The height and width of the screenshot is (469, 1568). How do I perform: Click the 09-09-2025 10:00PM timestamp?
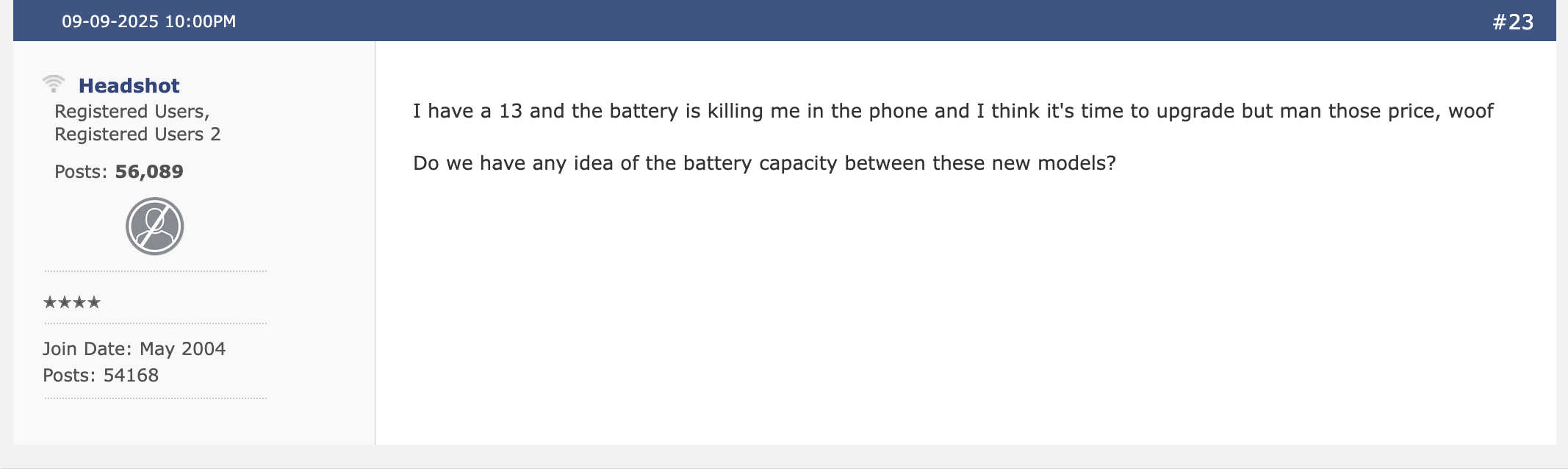click(x=149, y=21)
